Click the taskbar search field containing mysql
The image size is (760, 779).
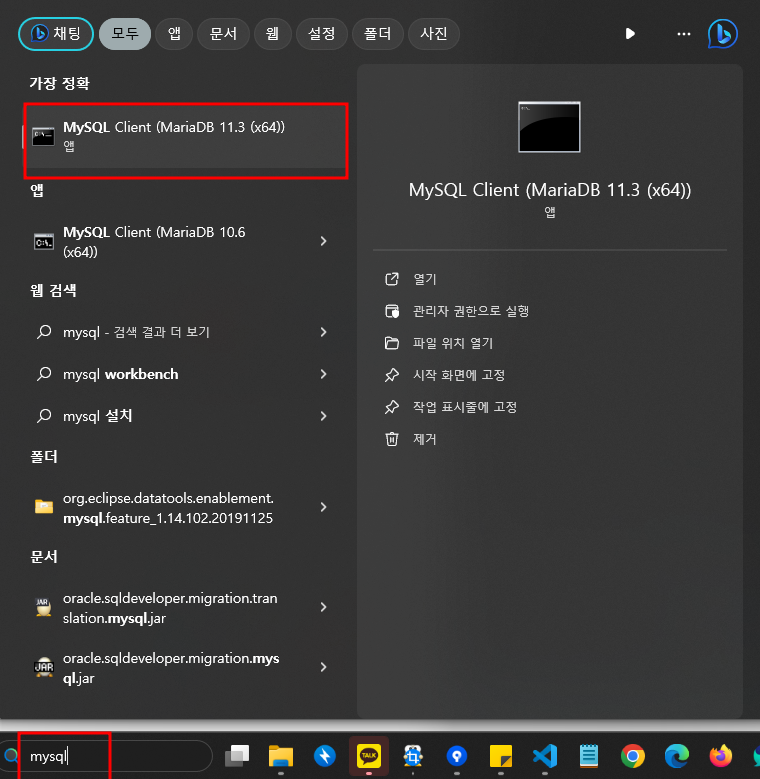(x=106, y=756)
